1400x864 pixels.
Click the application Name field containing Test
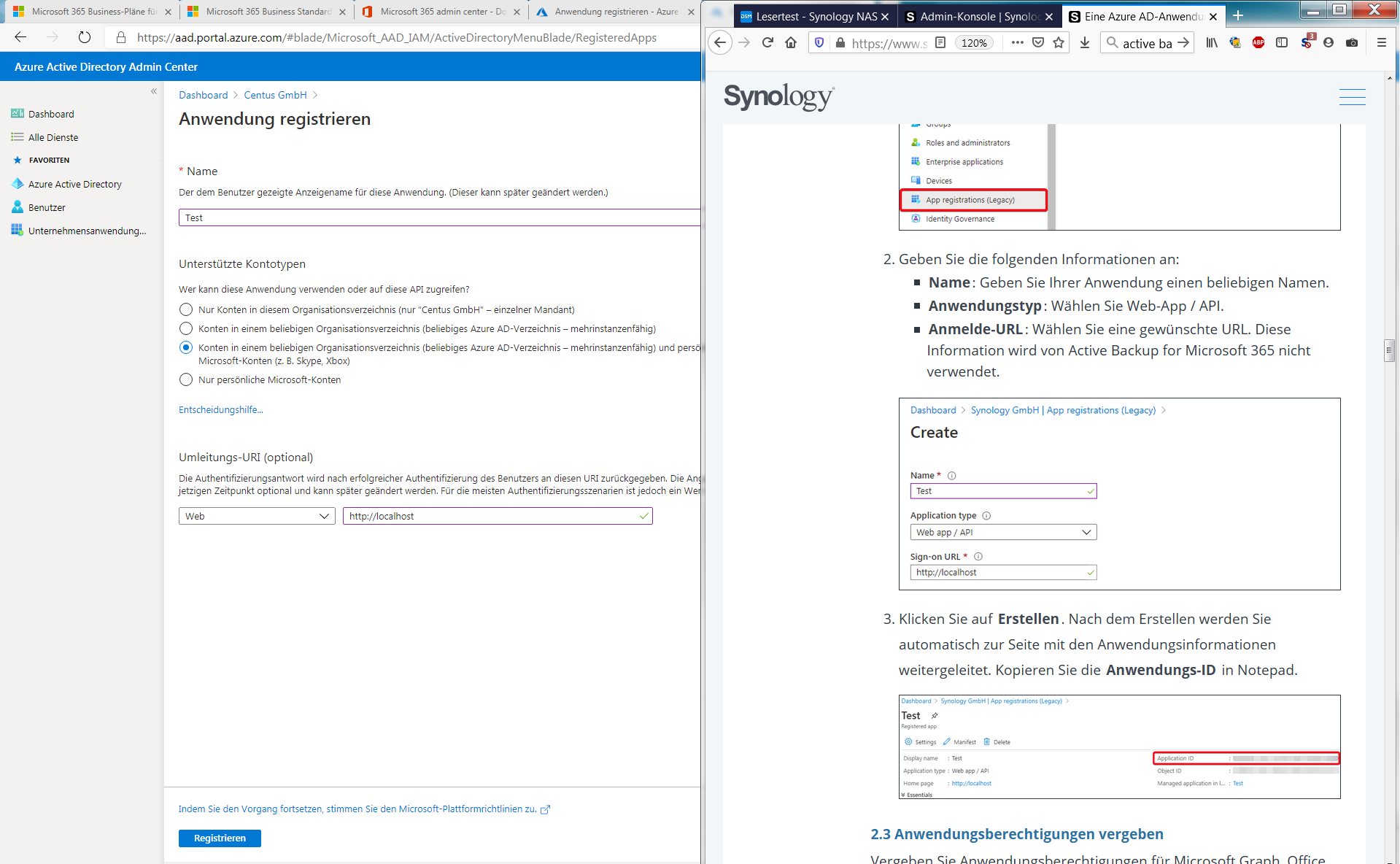pos(439,217)
